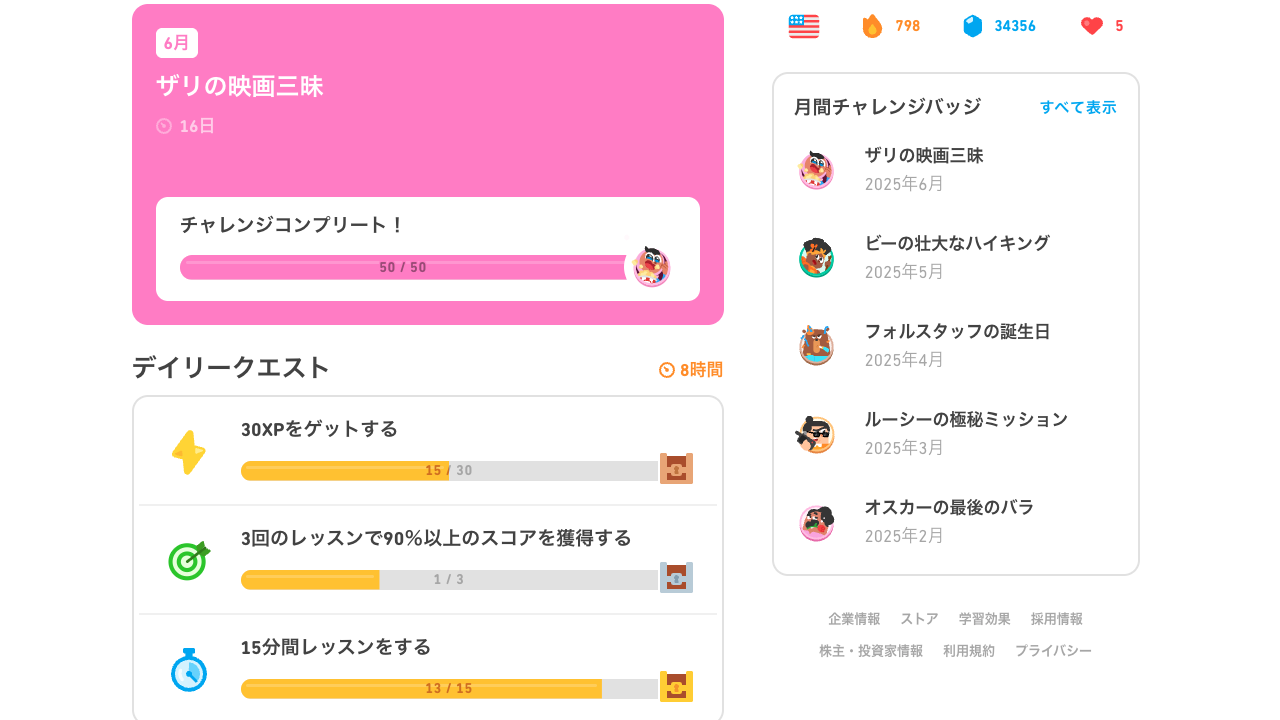This screenshot has width=1280, height=720.
Task: Open the プライバシー footer link
Action: point(1053,651)
